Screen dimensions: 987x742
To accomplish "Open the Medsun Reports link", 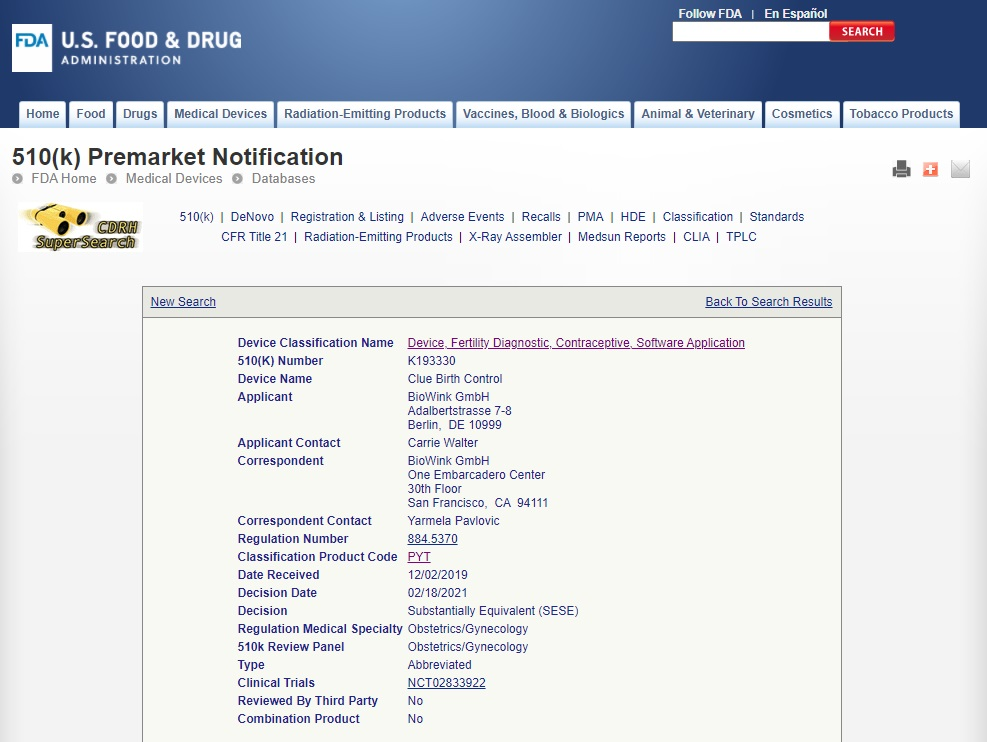I will click(621, 237).
